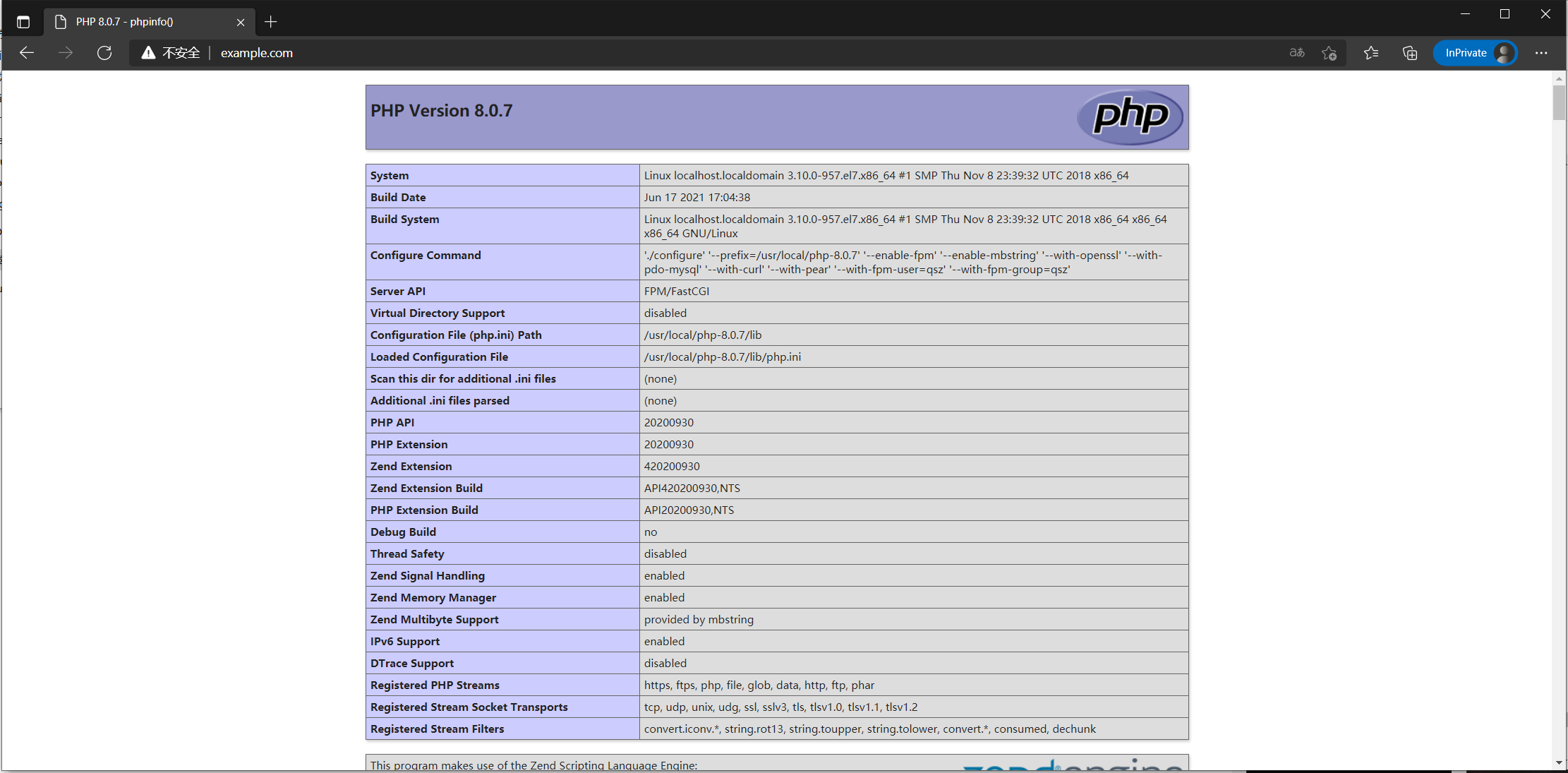Open the Collections icon
Image resolution: width=1568 pixels, height=773 pixels.
tap(1410, 53)
